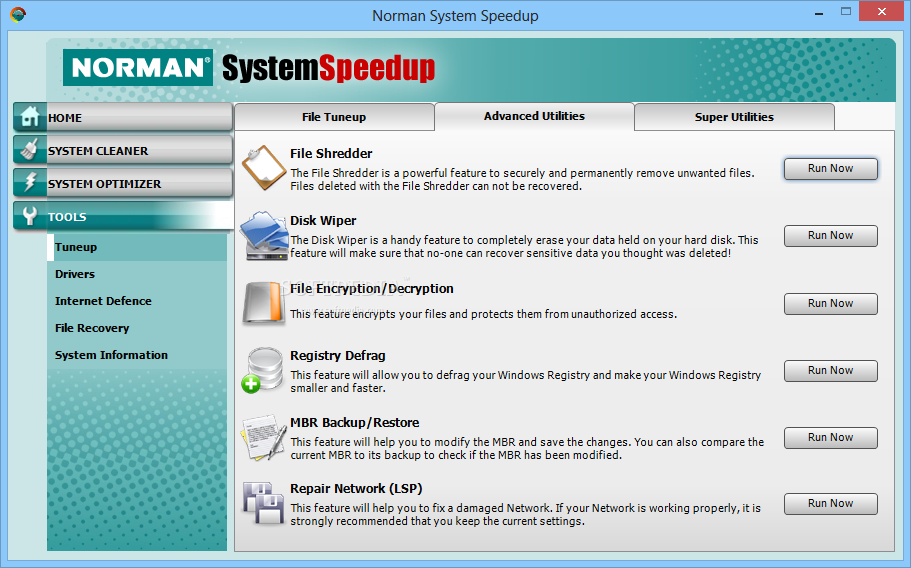
Task: Click the Tools wrench icon
Action: coord(30,215)
